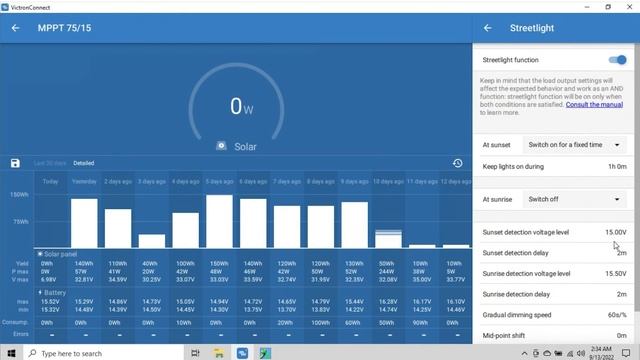Click the 7 days ago column header
This screenshot has height=360, width=640.
pyautogui.click(x=287, y=181)
